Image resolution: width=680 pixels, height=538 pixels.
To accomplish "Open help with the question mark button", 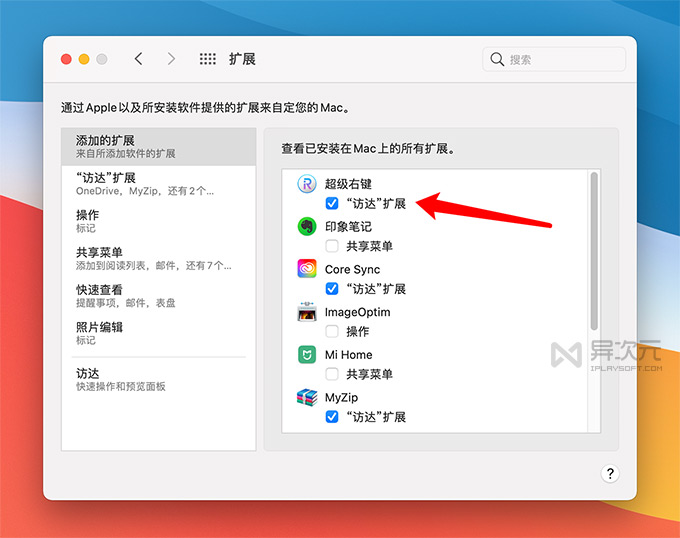I will point(610,474).
